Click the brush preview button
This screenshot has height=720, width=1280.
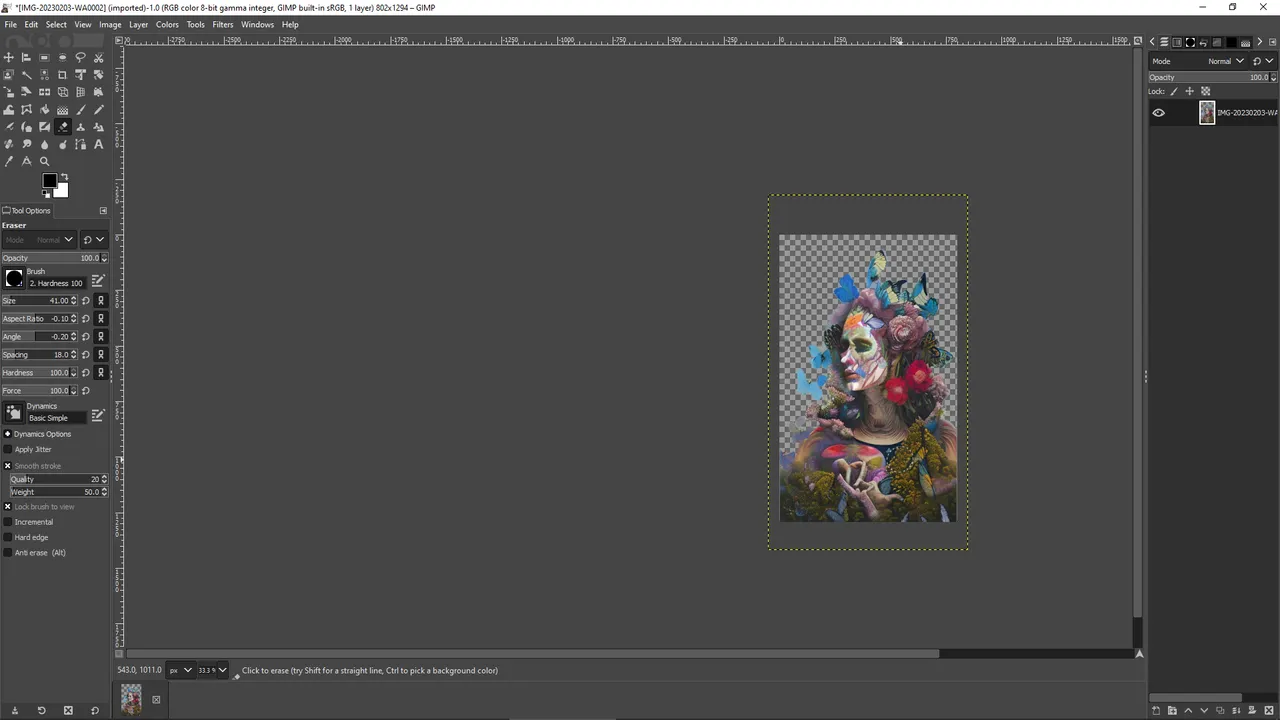pyautogui.click(x=14, y=278)
